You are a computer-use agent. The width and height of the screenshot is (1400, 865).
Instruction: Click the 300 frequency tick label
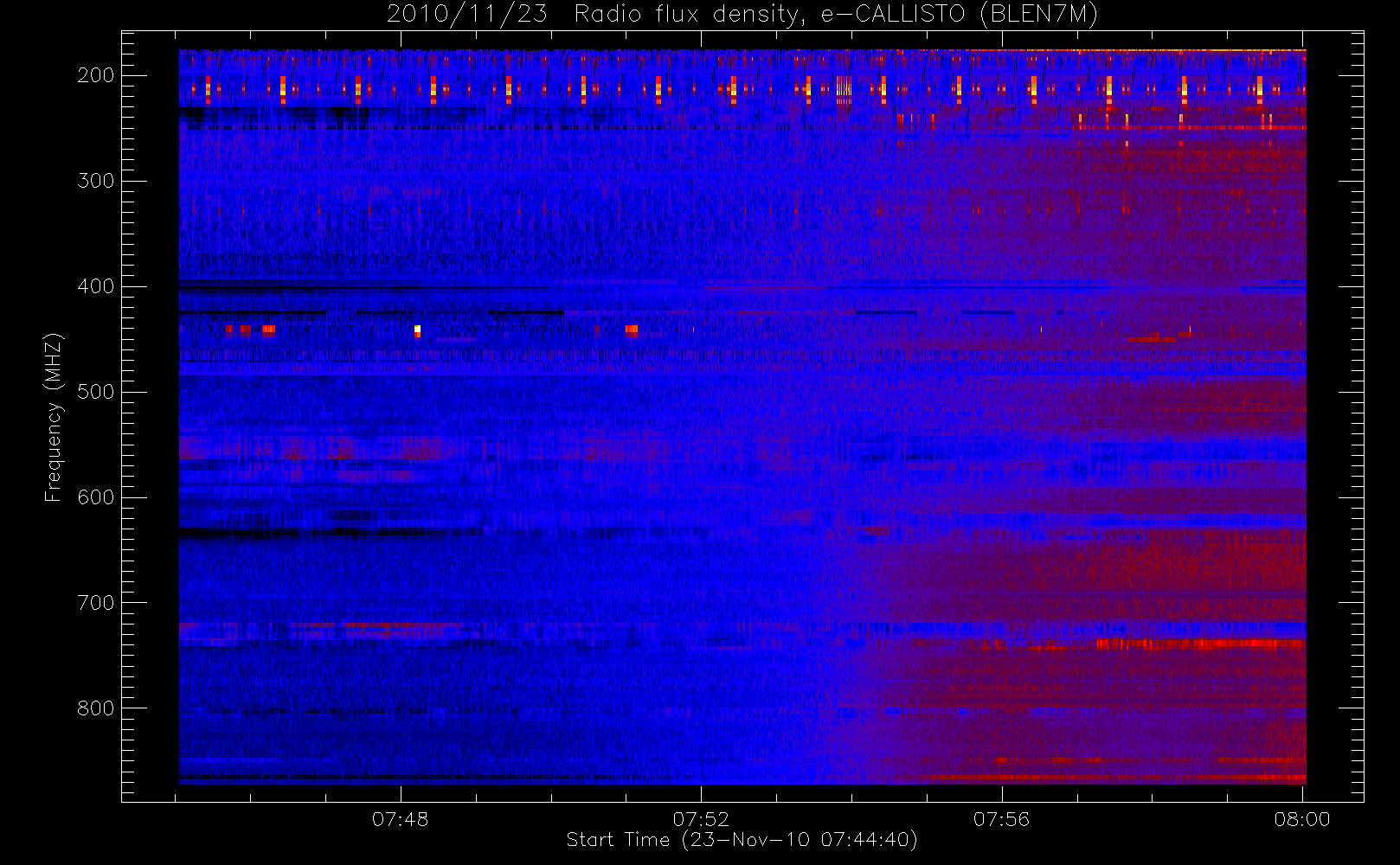click(x=96, y=181)
